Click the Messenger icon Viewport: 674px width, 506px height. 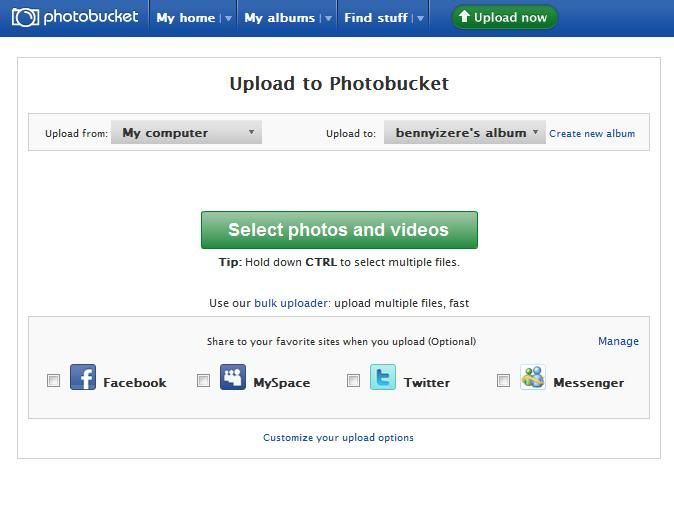point(533,378)
